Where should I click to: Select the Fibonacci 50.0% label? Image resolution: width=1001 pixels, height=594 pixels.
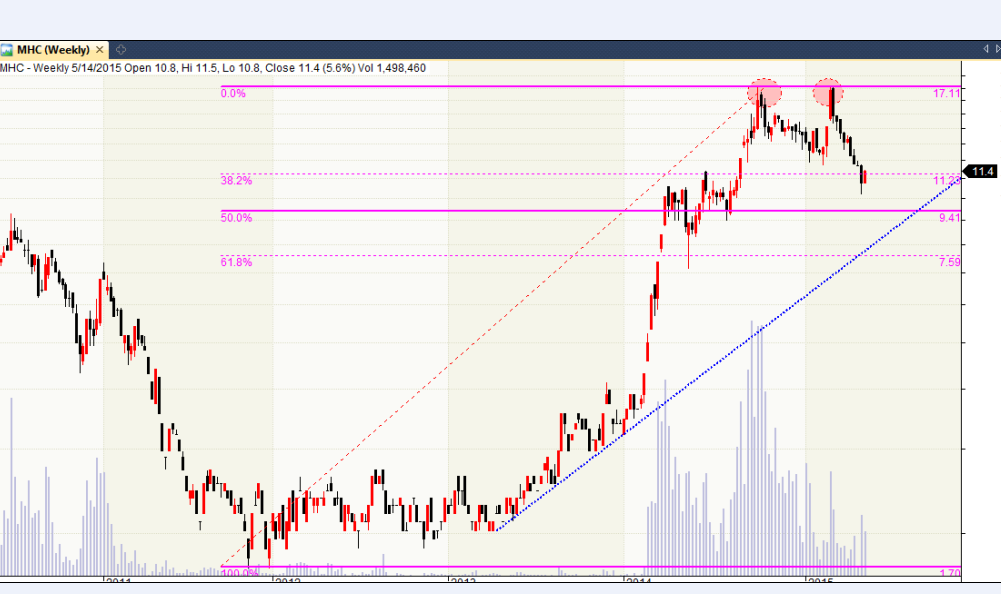(236, 218)
